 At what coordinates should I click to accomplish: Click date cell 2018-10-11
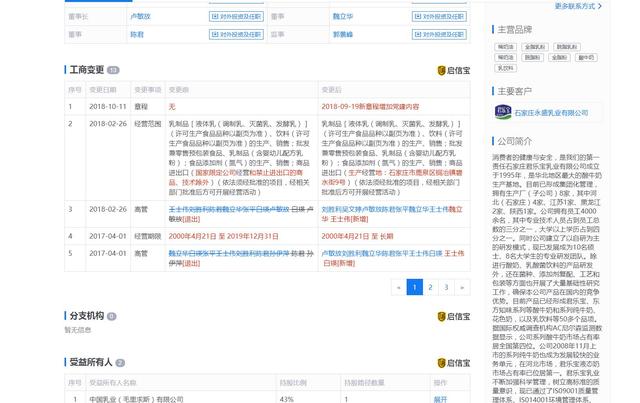click(x=108, y=107)
